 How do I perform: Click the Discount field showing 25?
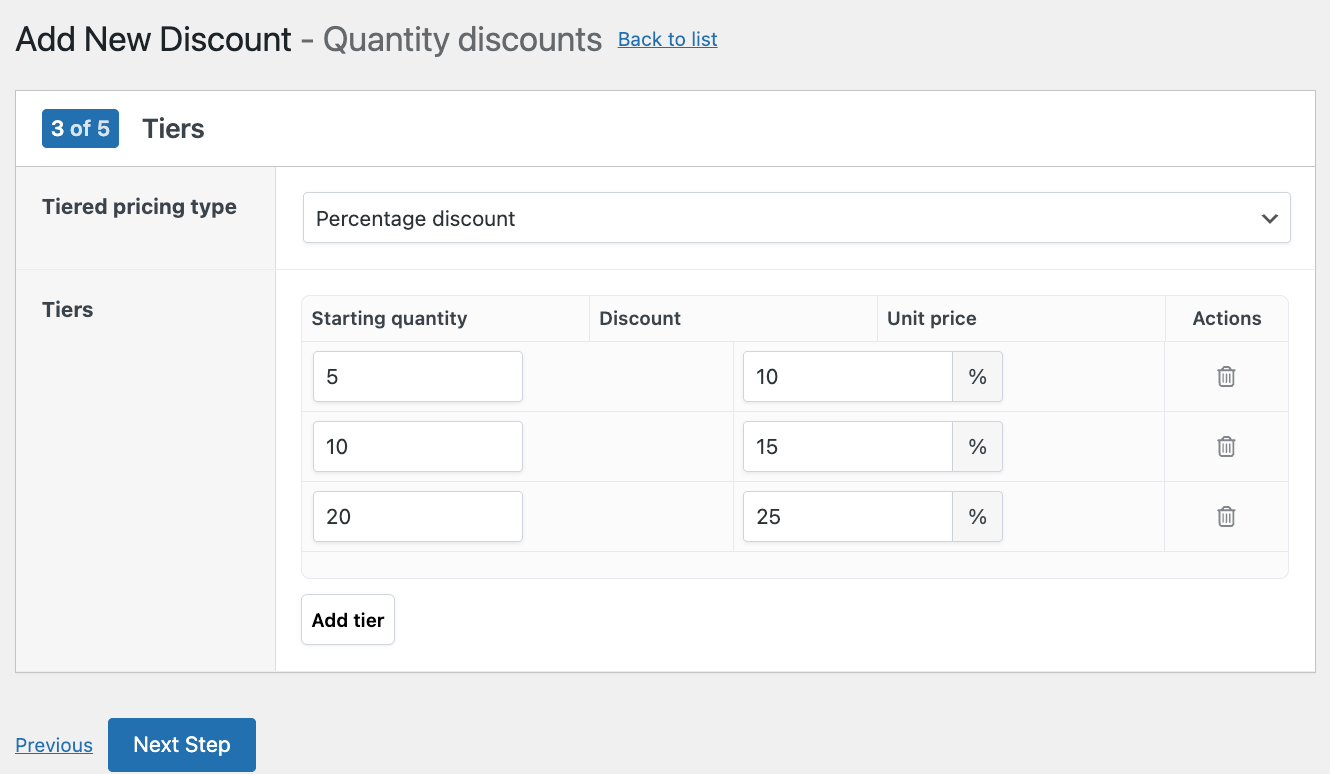click(x=847, y=516)
